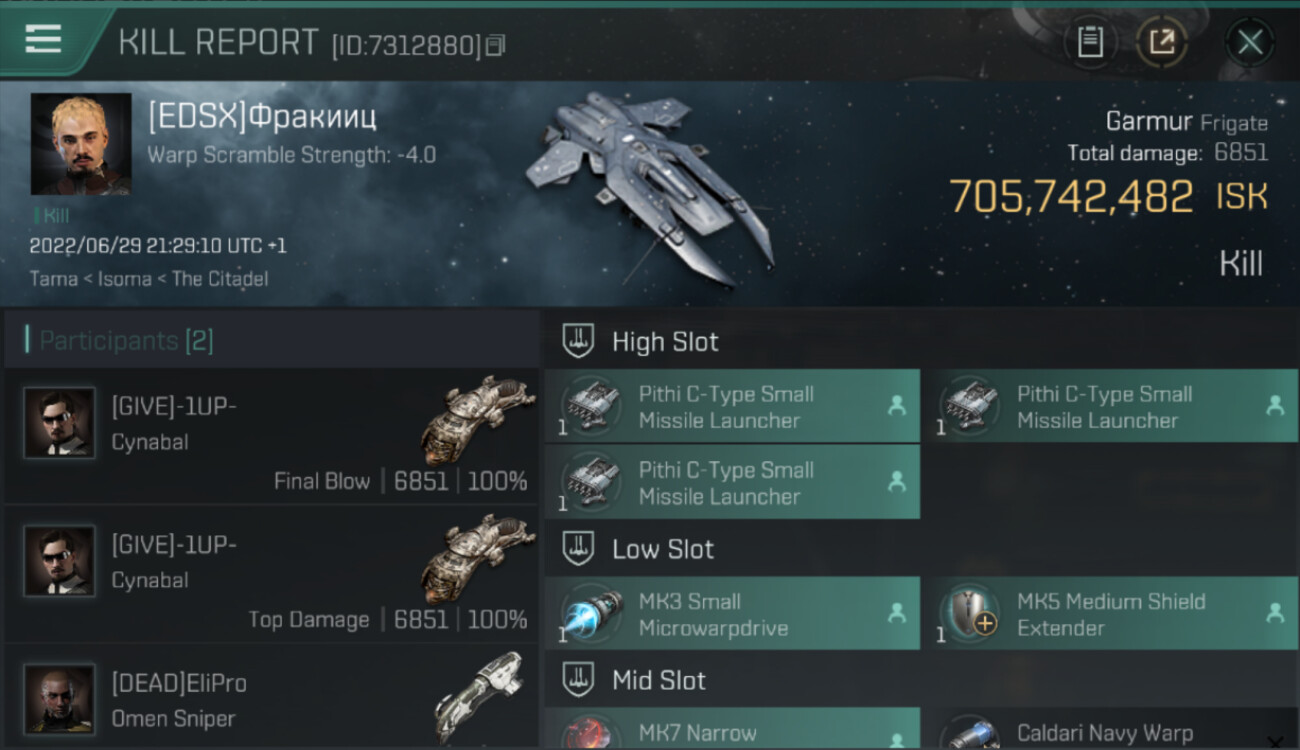Click the Participants [2] header
Viewport: 1300px width, 750px height.
click(126, 341)
